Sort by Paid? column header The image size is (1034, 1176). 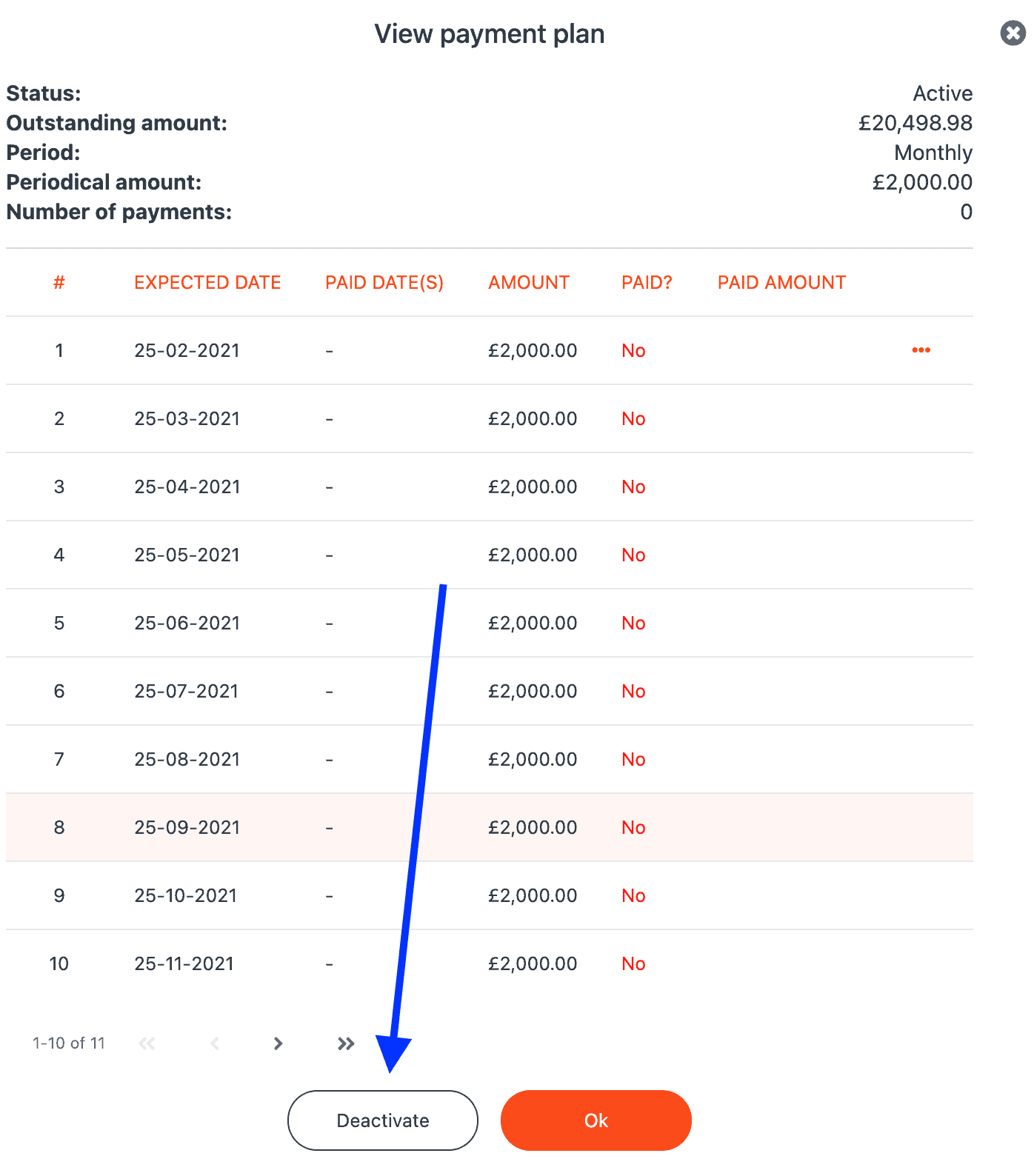coord(647,282)
